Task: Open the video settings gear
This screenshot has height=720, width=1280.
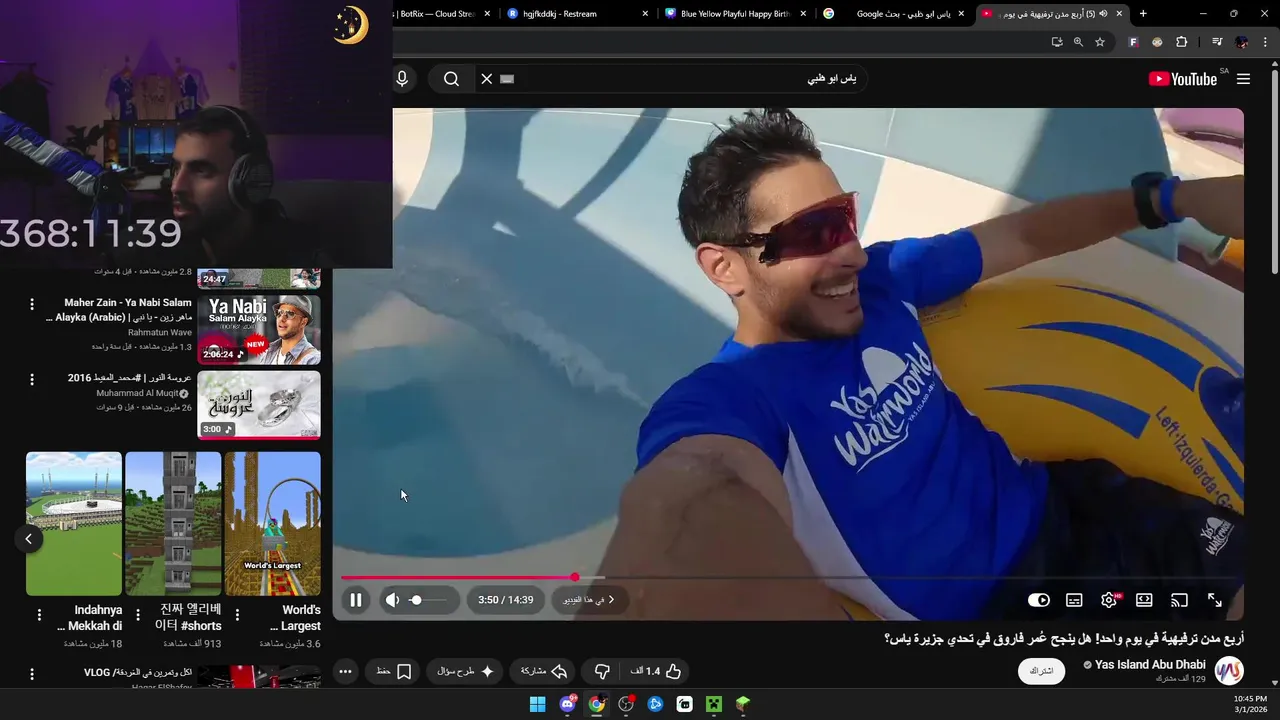Action: coord(1109,600)
